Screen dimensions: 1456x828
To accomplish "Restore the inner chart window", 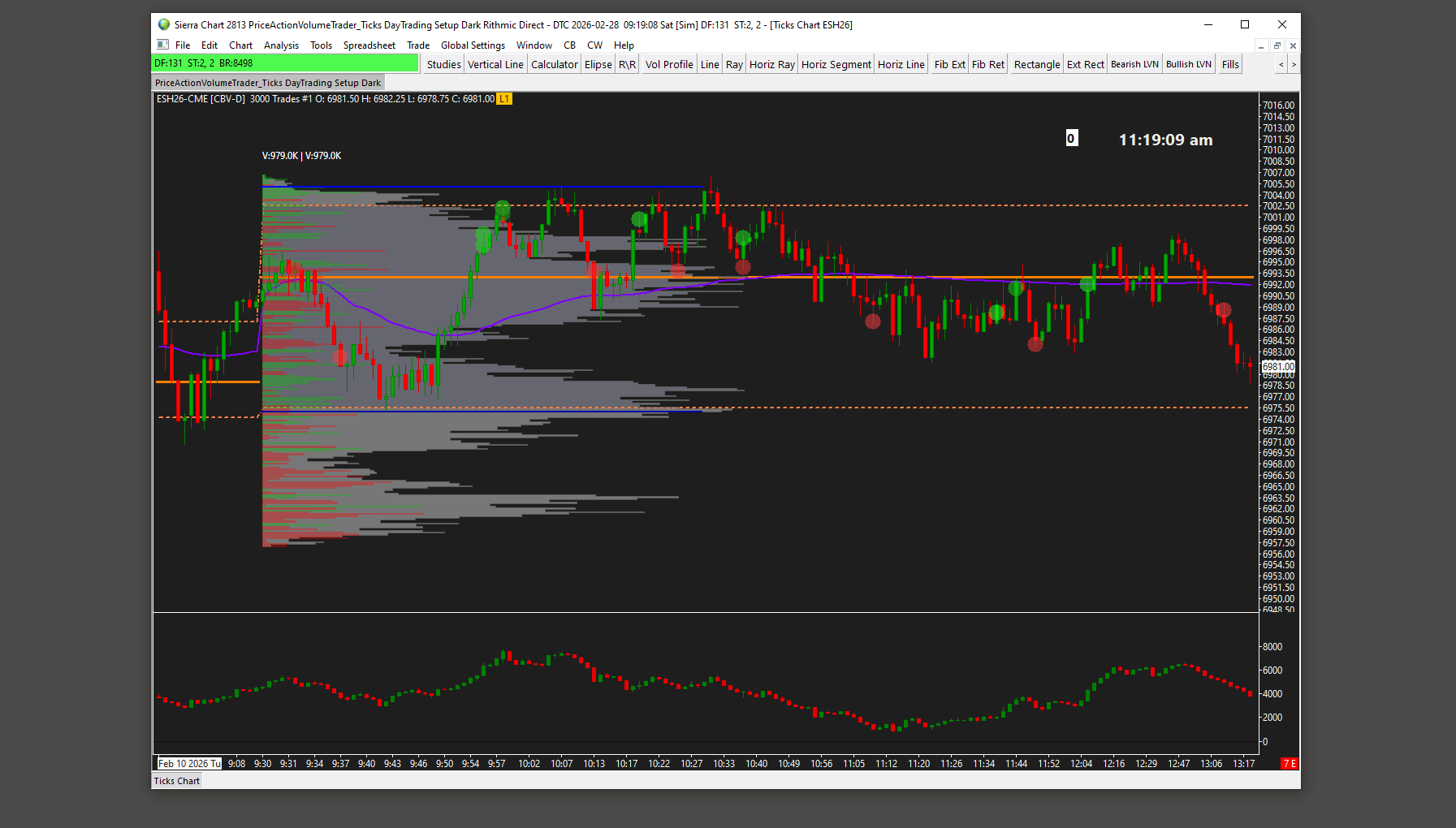I will click(x=1277, y=46).
